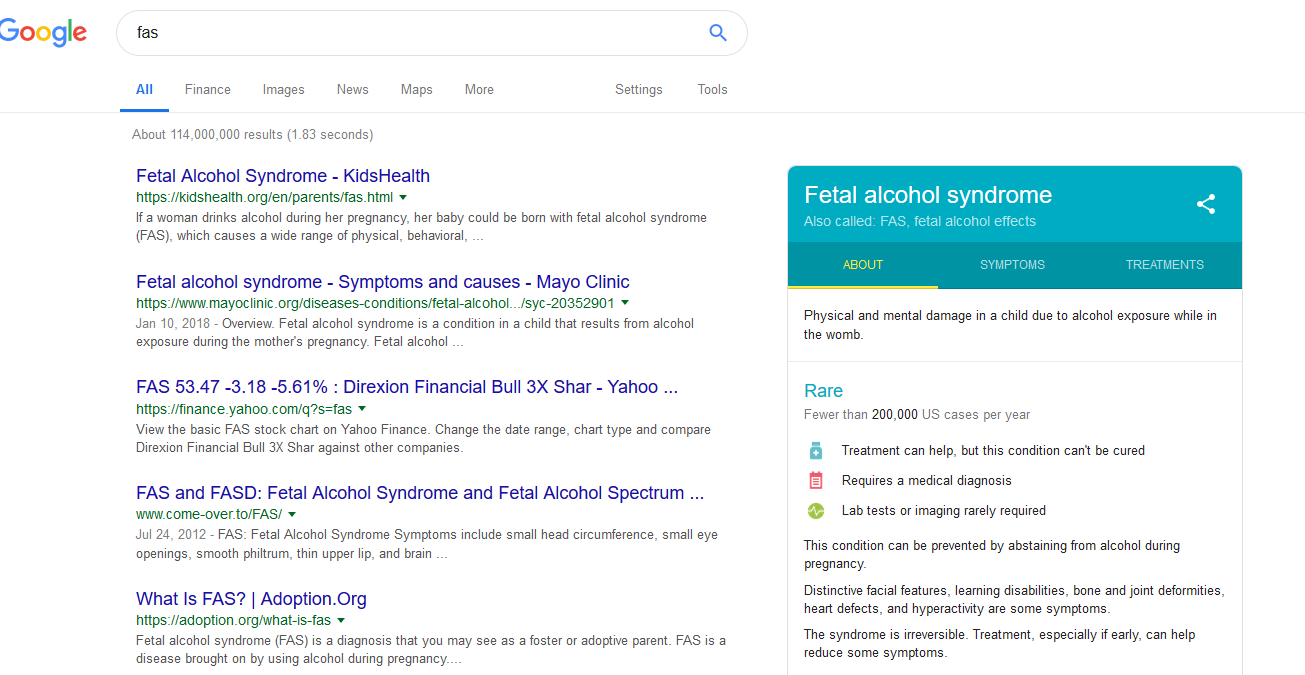Screen dimensions: 1305x675
Task: Click Physical and mental damage description text
Action: click(x=1010, y=325)
